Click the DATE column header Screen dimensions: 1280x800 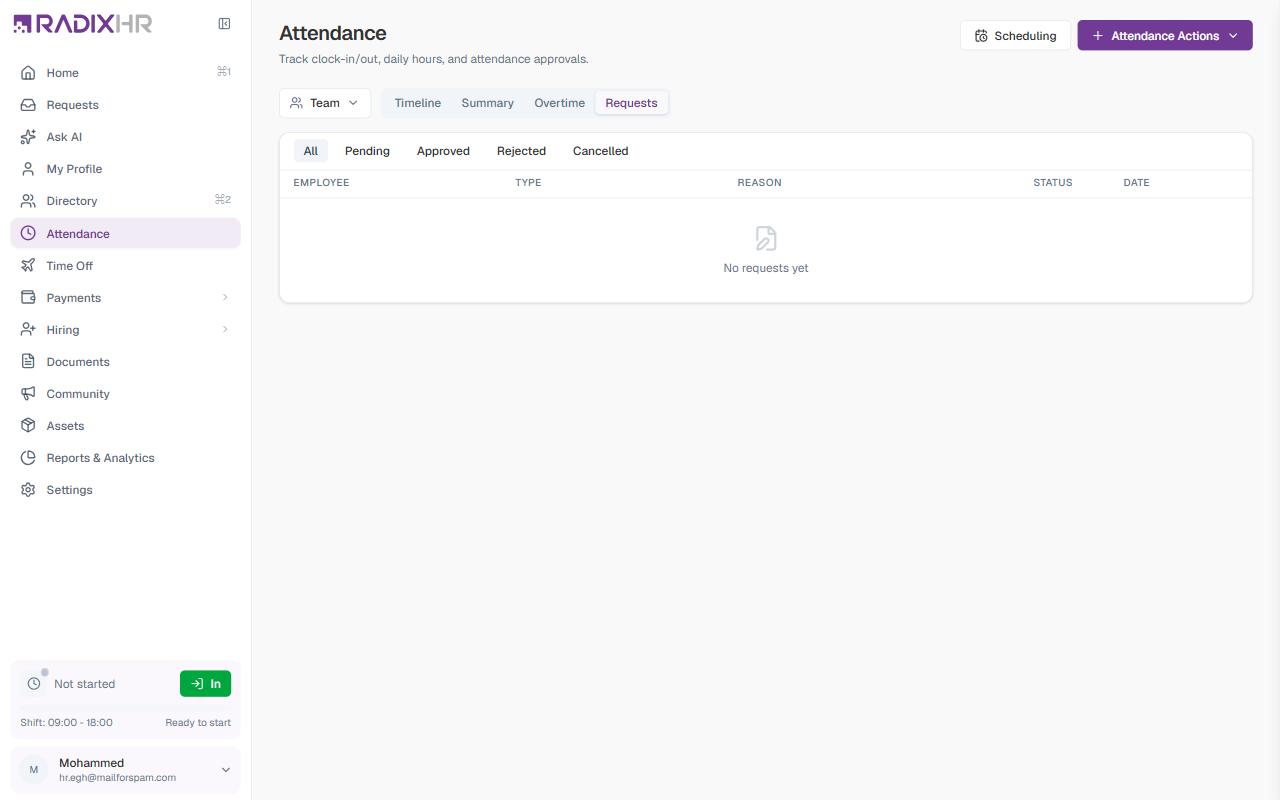pos(1136,183)
